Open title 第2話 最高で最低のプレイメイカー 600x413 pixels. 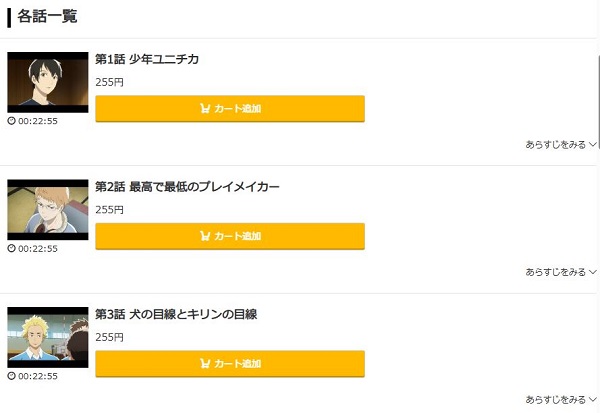pyautogui.click(x=187, y=187)
